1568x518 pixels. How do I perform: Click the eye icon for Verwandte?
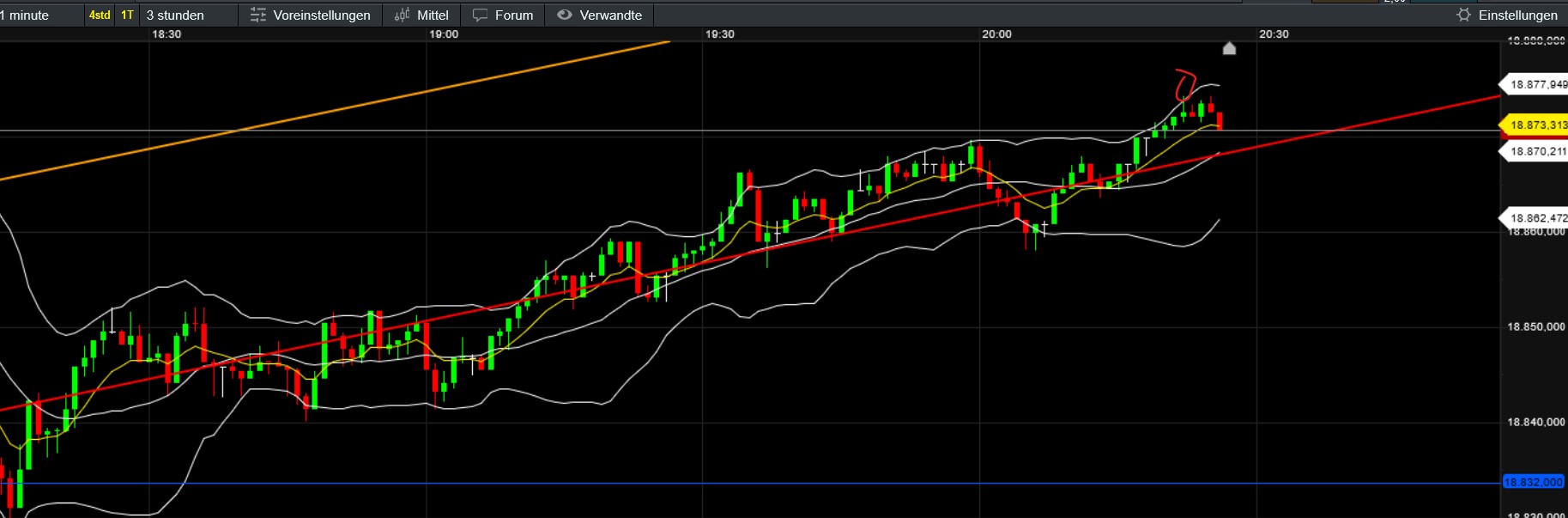(565, 15)
